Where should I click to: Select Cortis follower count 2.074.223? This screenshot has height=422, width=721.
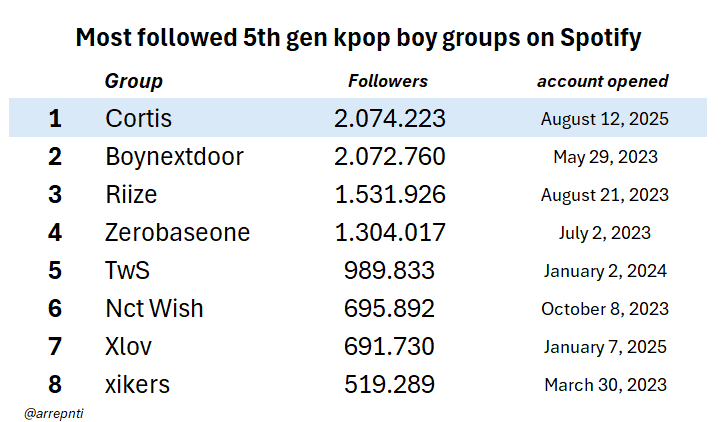pyautogui.click(x=389, y=119)
